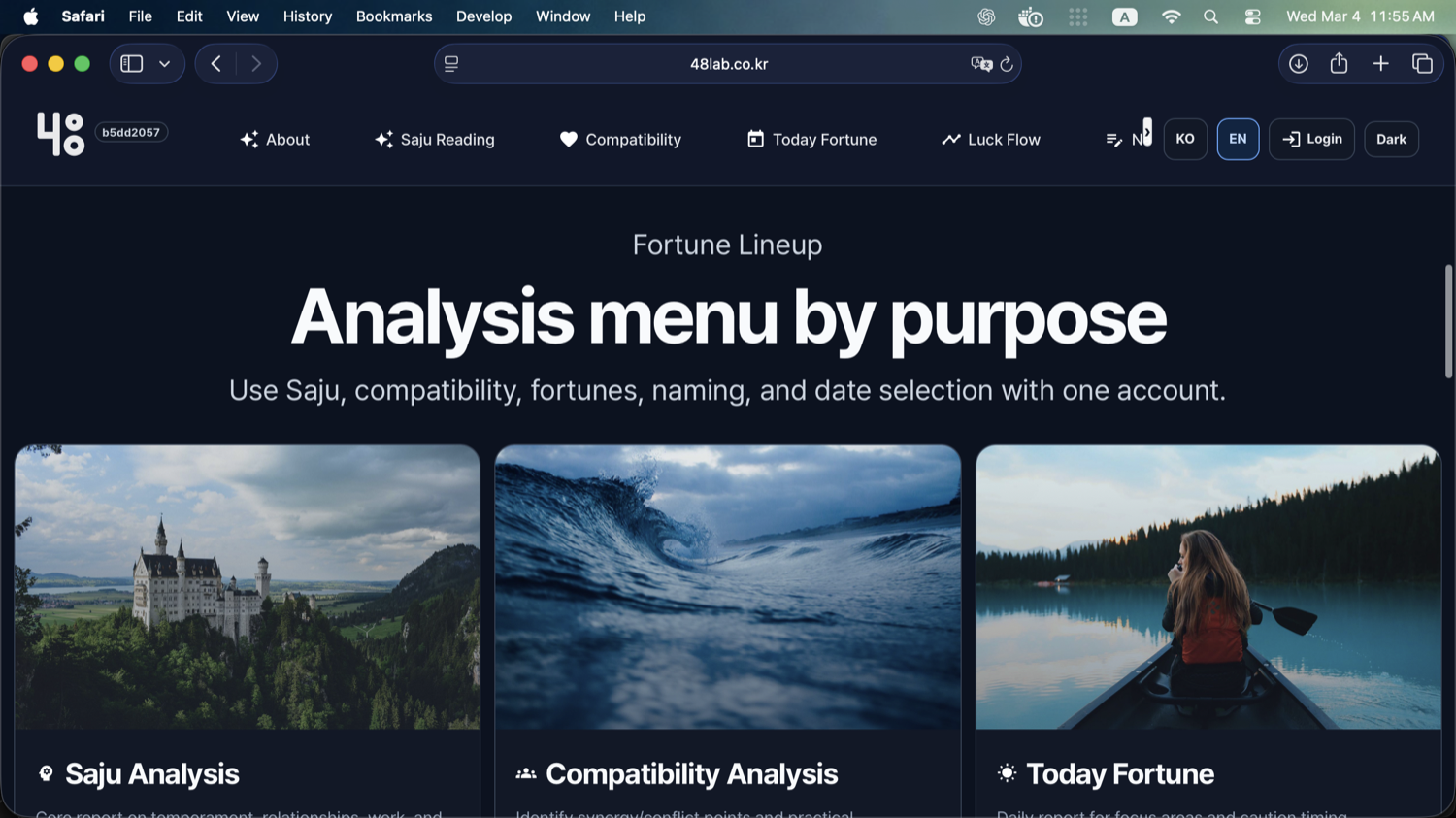Click the Share icon in Safari toolbar

pos(1339,63)
